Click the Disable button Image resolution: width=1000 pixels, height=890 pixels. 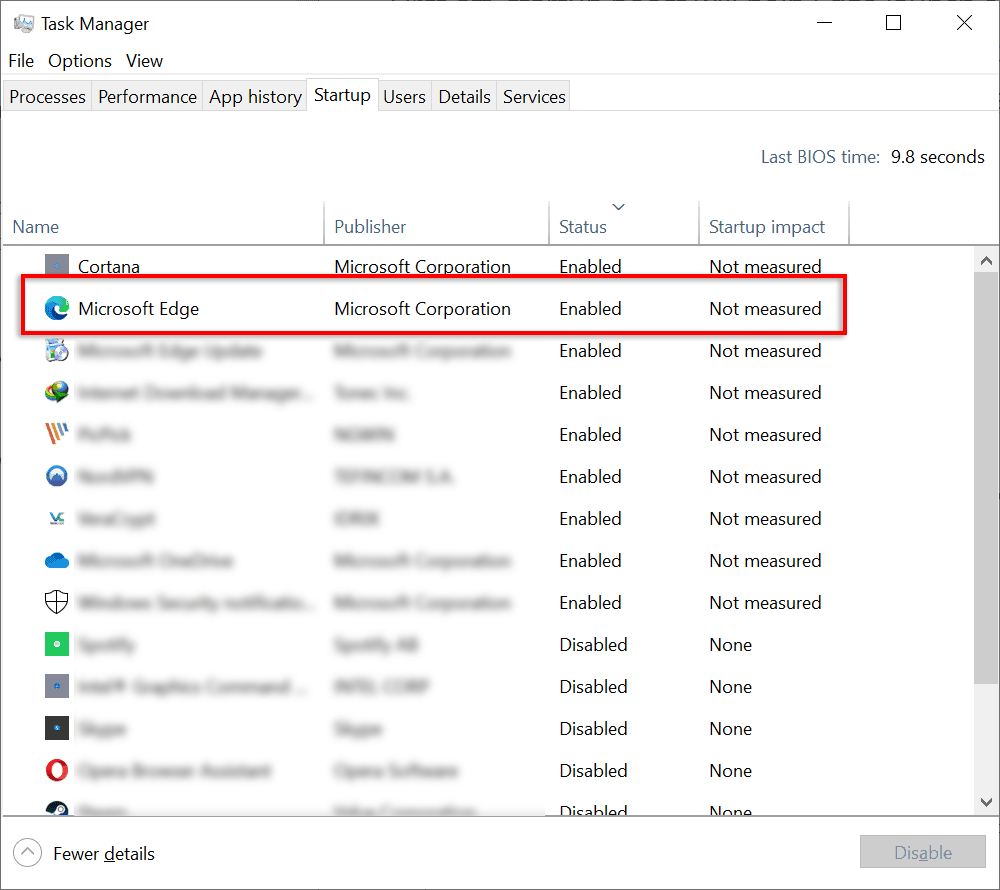(922, 852)
